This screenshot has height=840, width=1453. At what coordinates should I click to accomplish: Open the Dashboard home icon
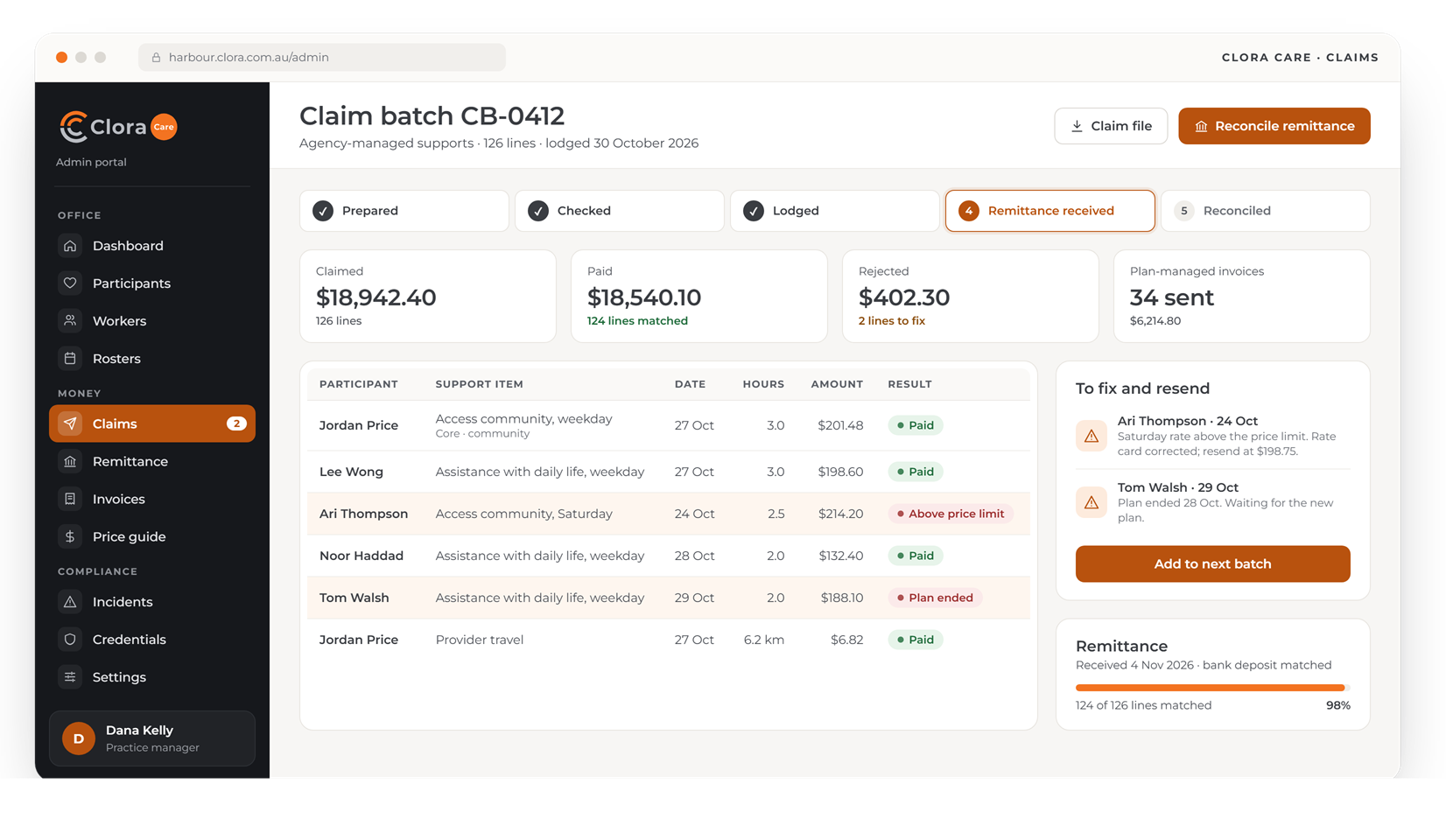click(70, 246)
